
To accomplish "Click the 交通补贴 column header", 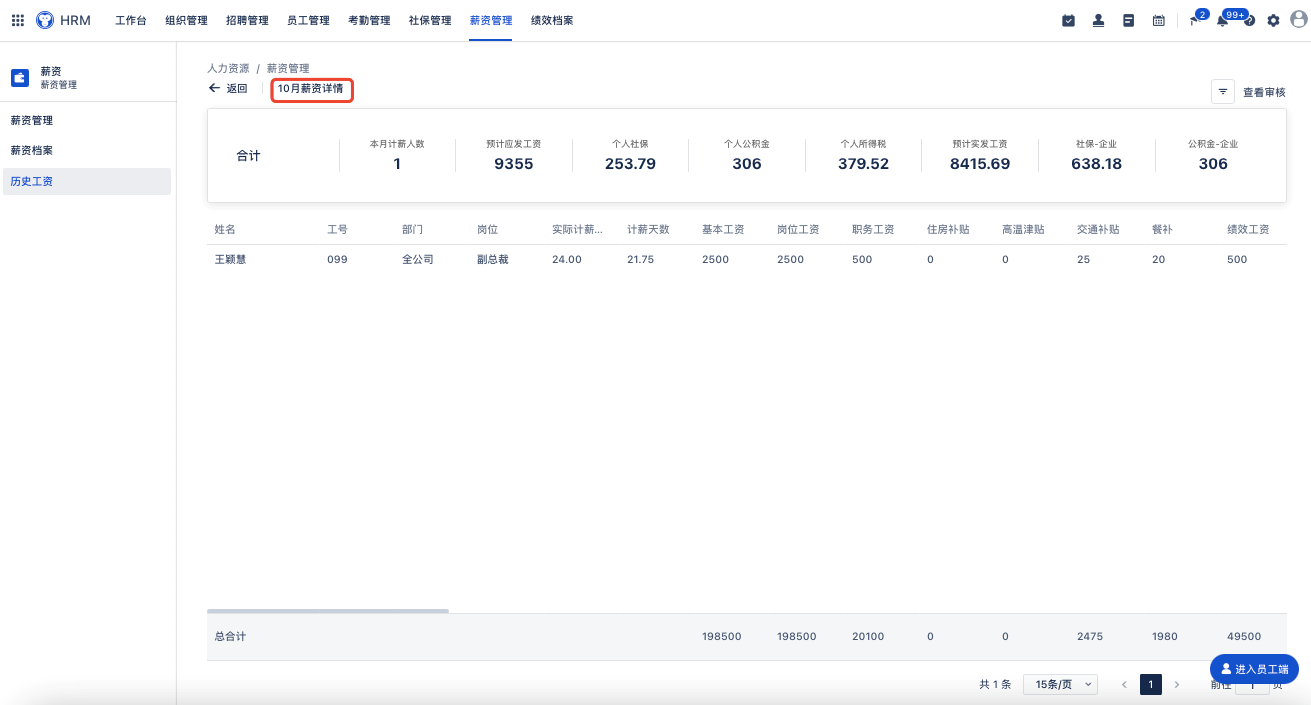I will [1098, 229].
